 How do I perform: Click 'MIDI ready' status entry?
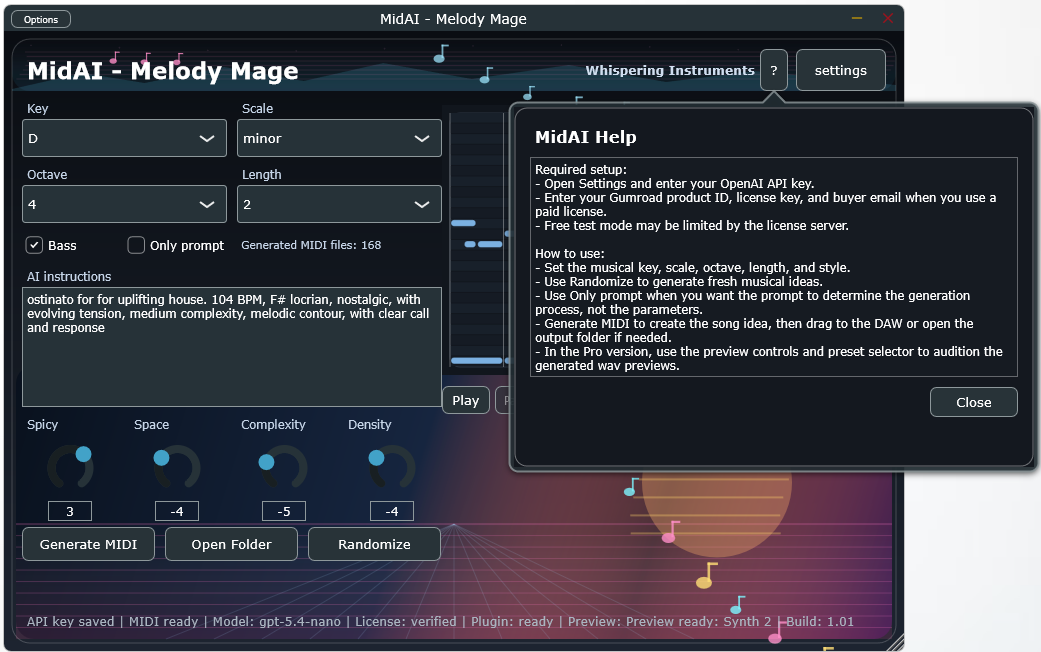(x=163, y=621)
